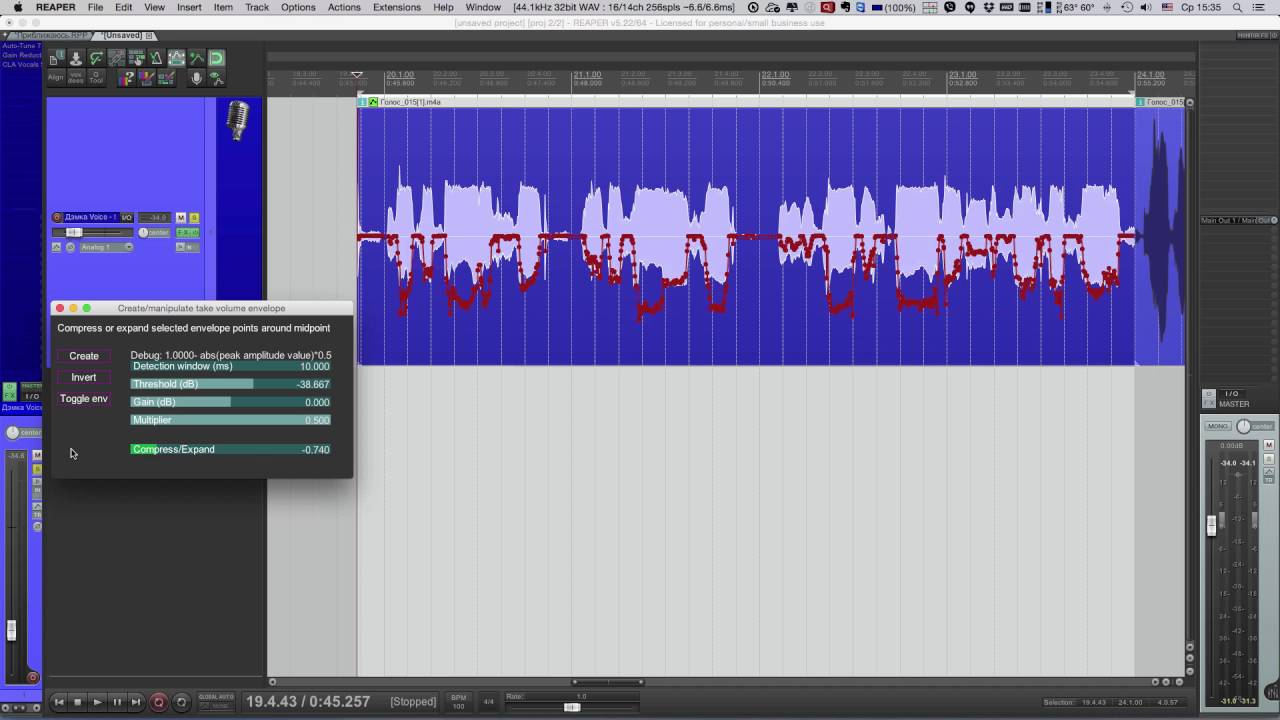The height and width of the screenshot is (720, 1280).
Task: Click the Align toolbar button
Action: click(x=56, y=78)
